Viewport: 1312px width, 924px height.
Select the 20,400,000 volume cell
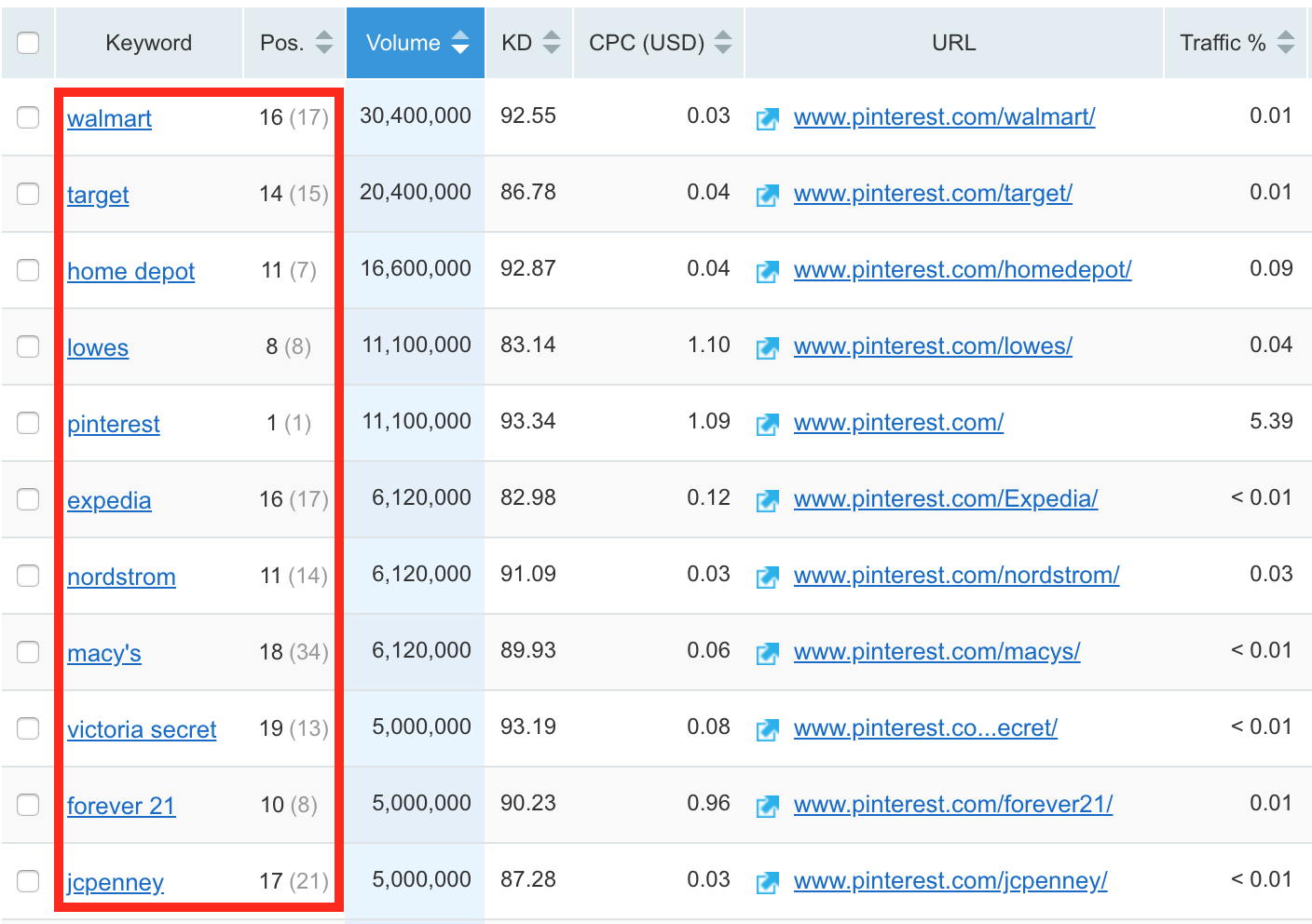pos(416,193)
